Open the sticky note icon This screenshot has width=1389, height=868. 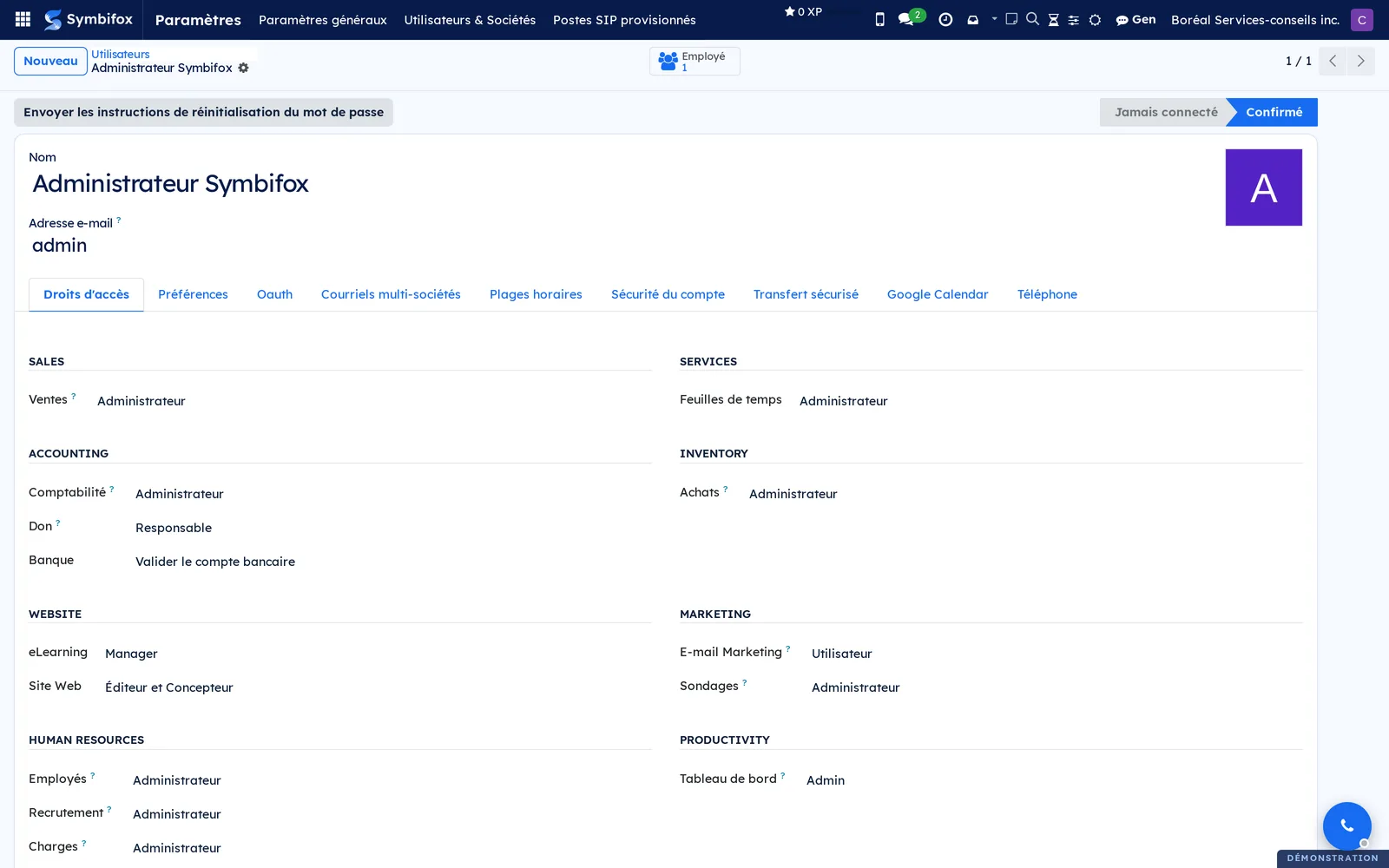pyautogui.click(x=1011, y=19)
